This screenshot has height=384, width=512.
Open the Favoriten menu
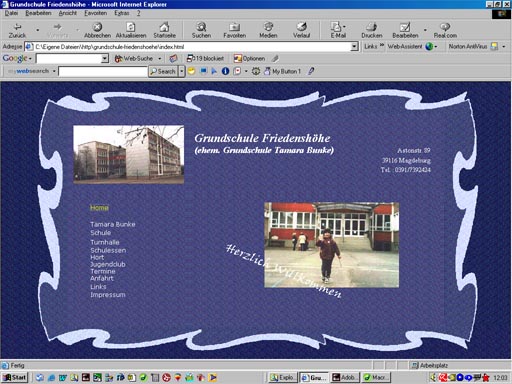click(96, 13)
